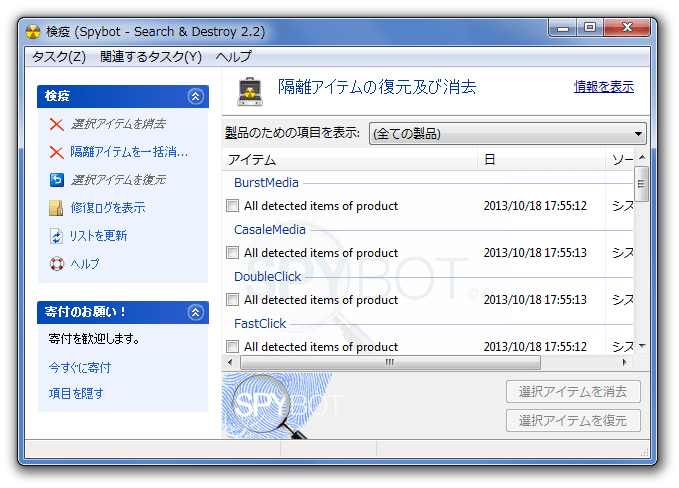Click the CasaleMedia group header

pyautogui.click(x=270, y=229)
